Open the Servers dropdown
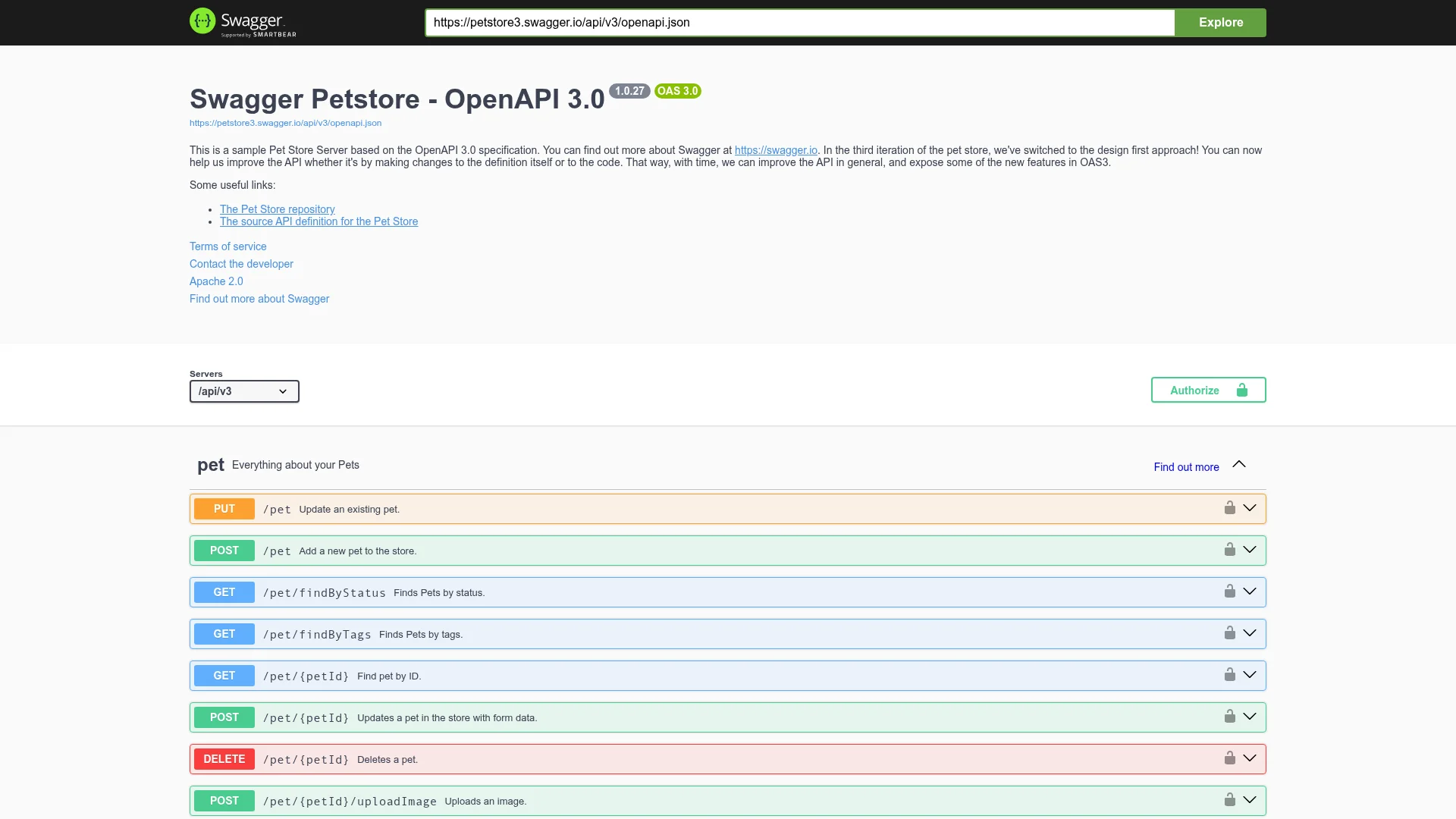 point(243,391)
